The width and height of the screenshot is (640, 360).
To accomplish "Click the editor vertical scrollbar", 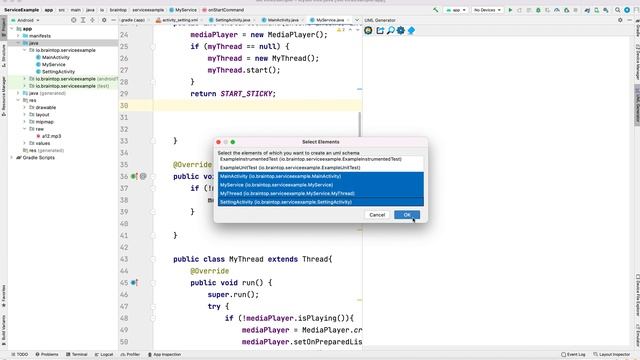I will [360, 124].
